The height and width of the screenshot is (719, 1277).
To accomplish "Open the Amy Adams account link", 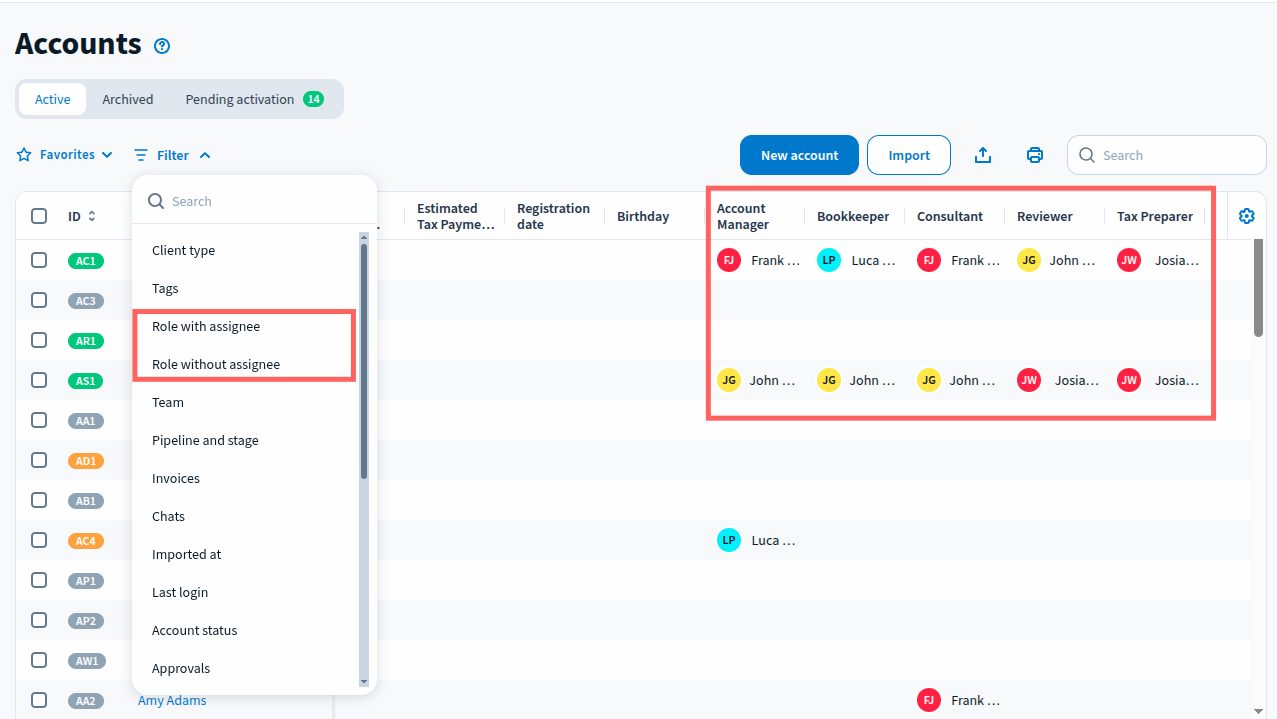I will (x=172, y=701).
